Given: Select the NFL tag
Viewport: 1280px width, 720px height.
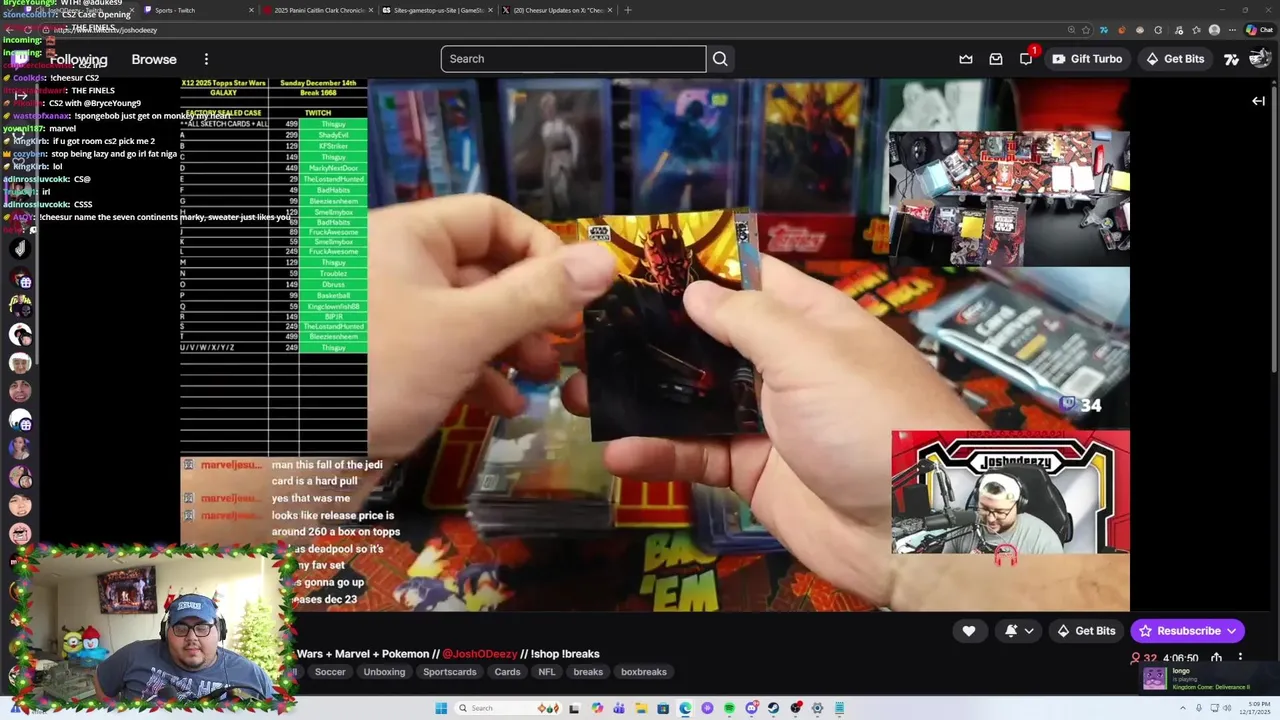Looking at the screenshot, I should pos(546,672).
